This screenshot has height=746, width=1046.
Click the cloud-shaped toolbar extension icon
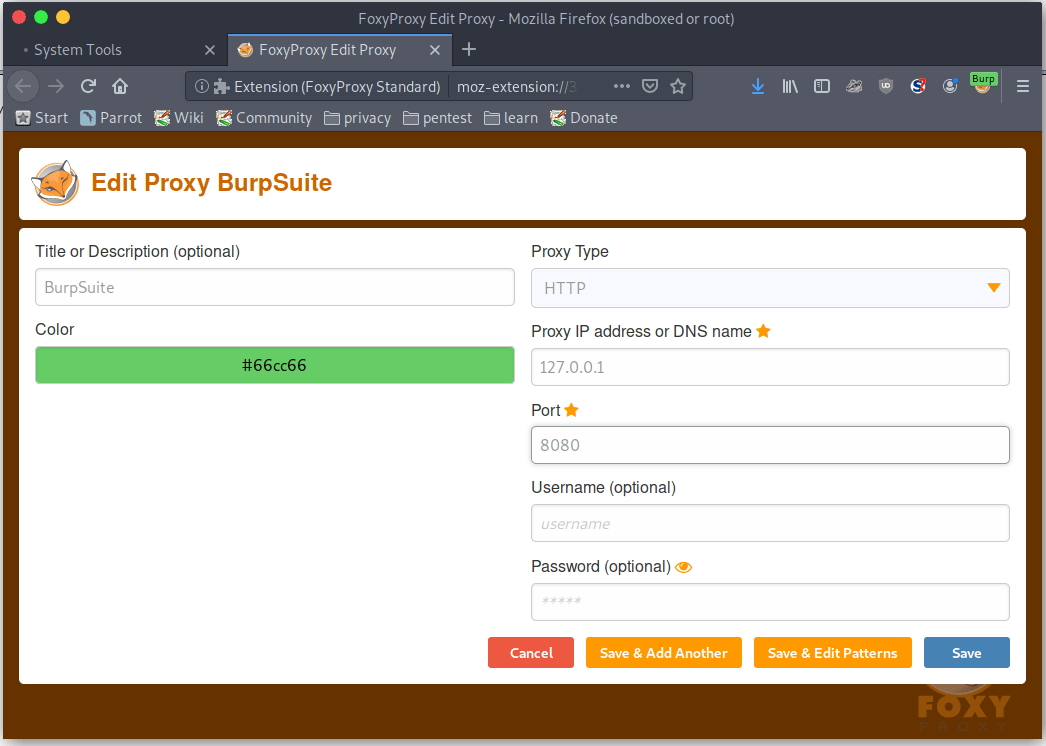pyautogui.click(x=854, y=86)
